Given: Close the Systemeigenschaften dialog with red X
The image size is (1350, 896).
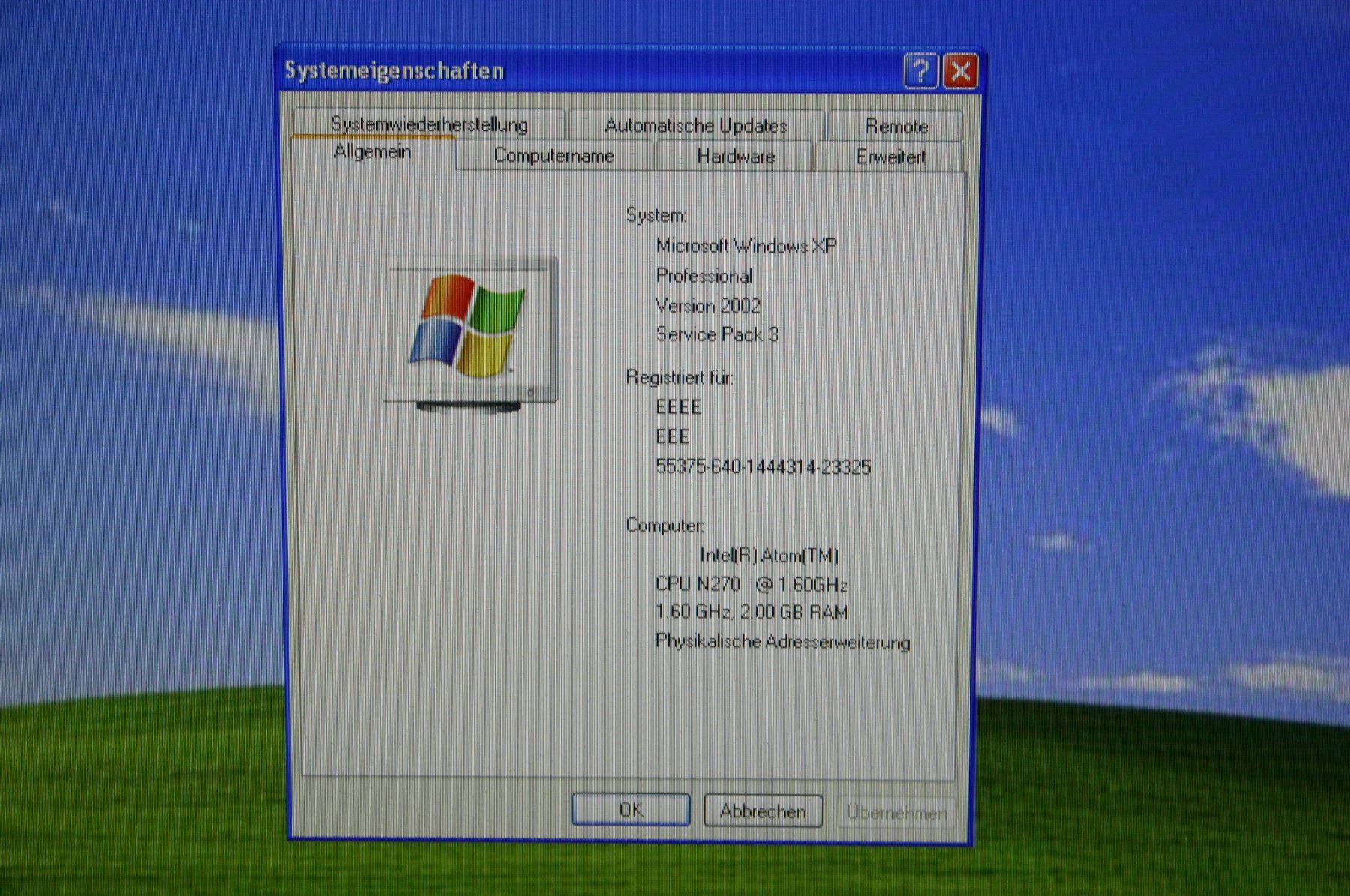Looking at the screenshot, I should point(961,72).
